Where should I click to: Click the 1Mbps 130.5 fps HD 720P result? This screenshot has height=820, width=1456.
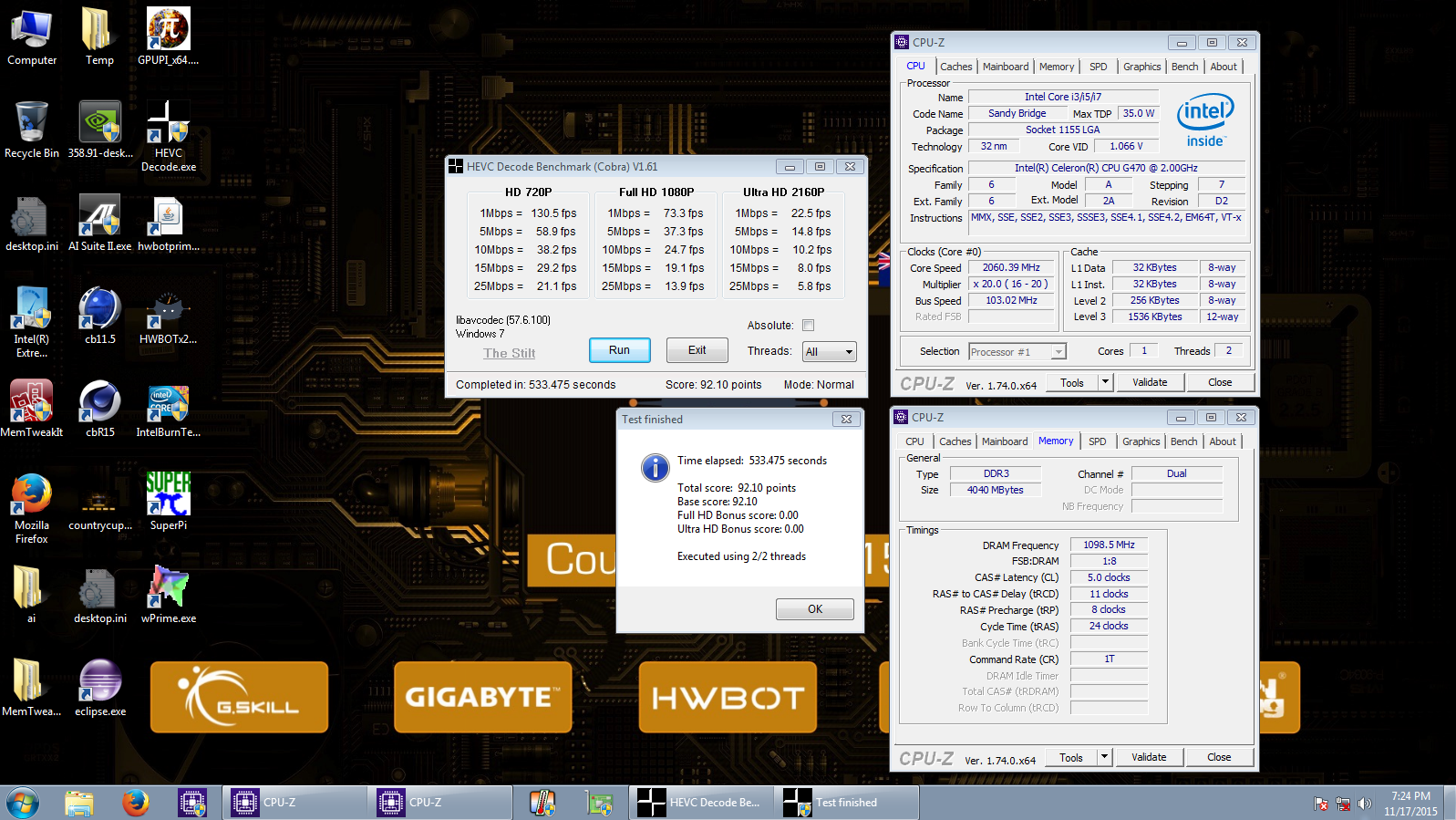(x=528, y=213)
